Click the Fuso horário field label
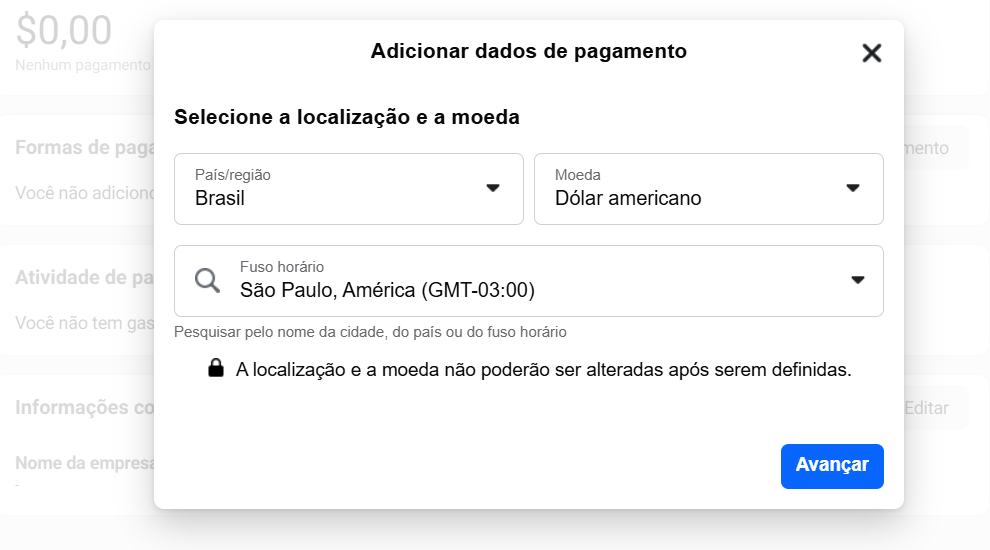The width and height of the screenshot is (990, 550). pos(282,267)
